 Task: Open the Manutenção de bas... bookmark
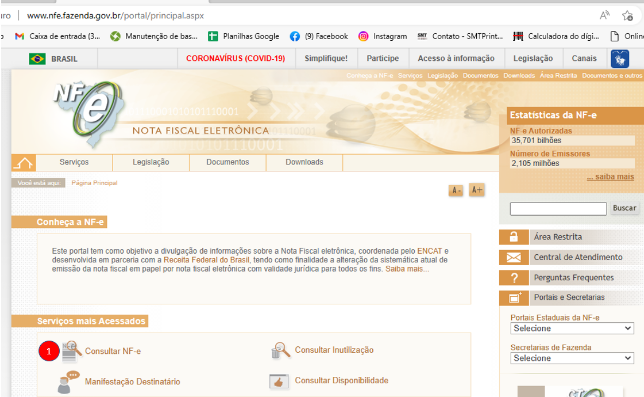154,36
